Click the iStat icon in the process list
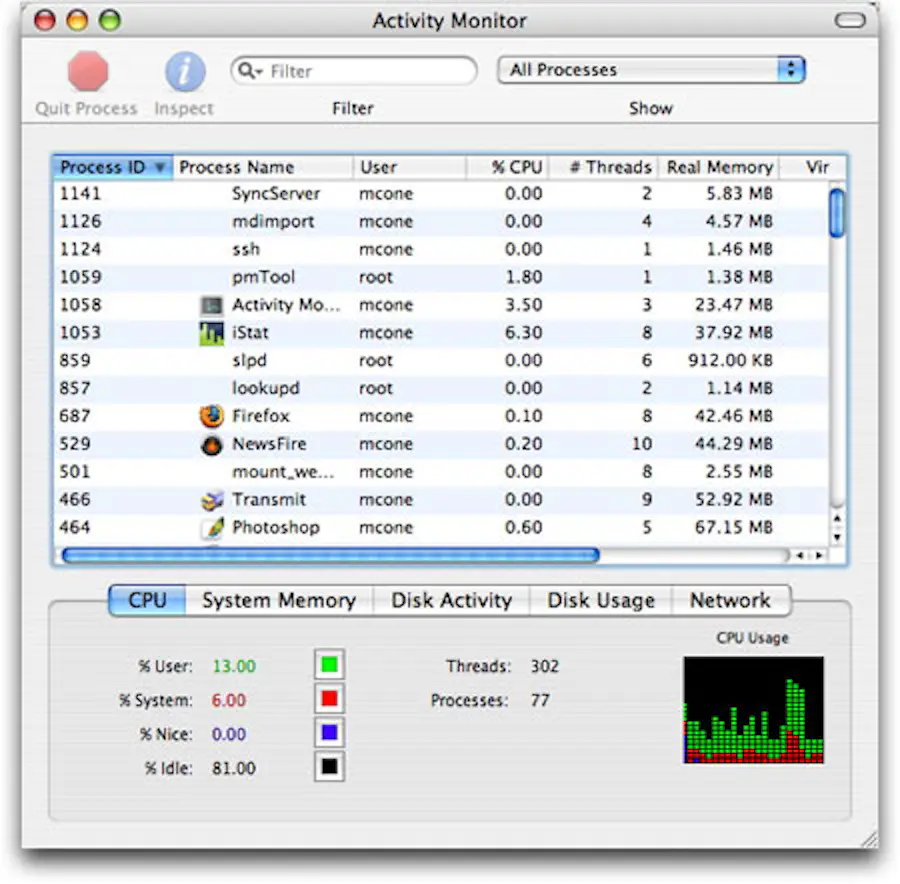 (x=210, y=332)
